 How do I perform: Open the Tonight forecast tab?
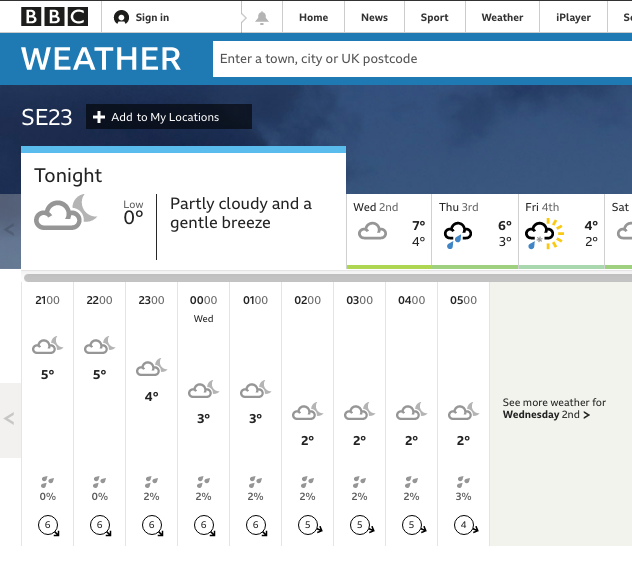pos(183,210)
